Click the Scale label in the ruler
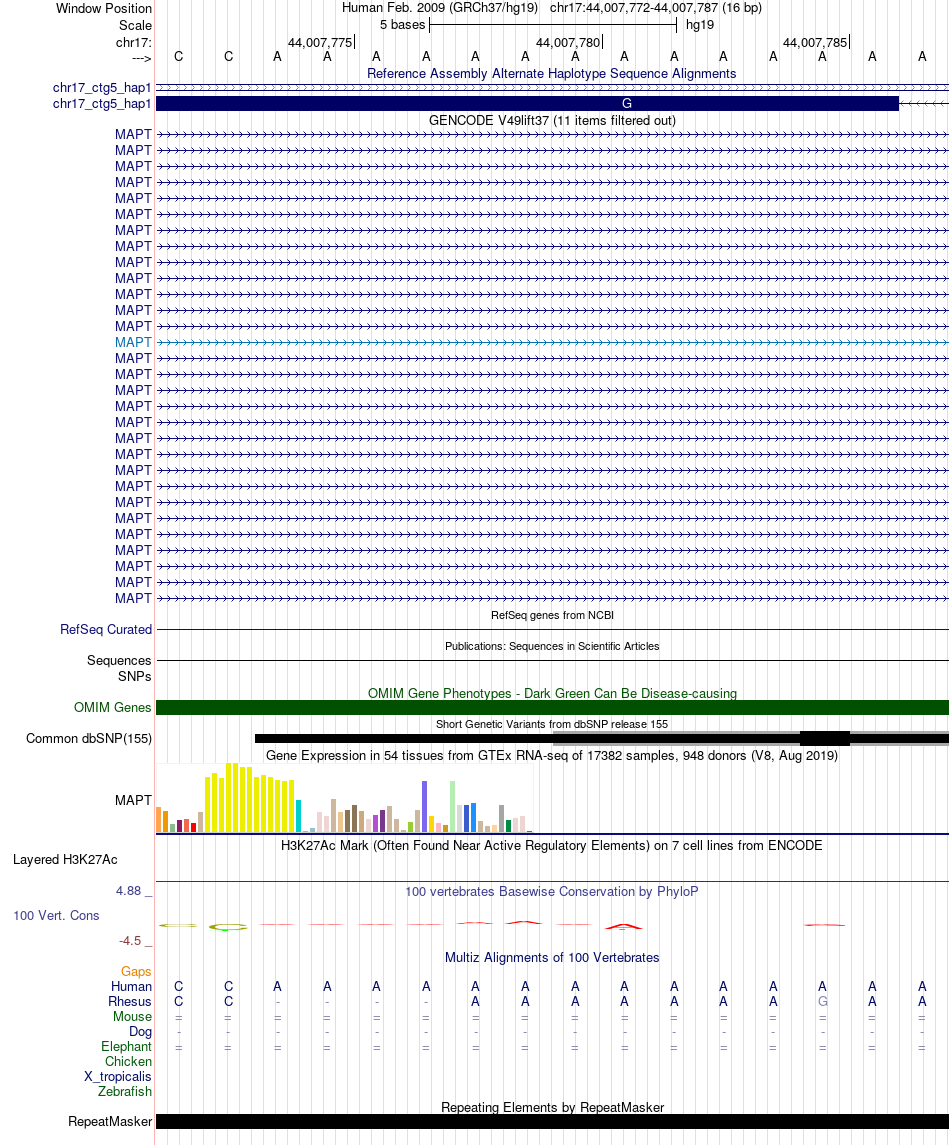The image size is (950, 1145). point(136,26)
